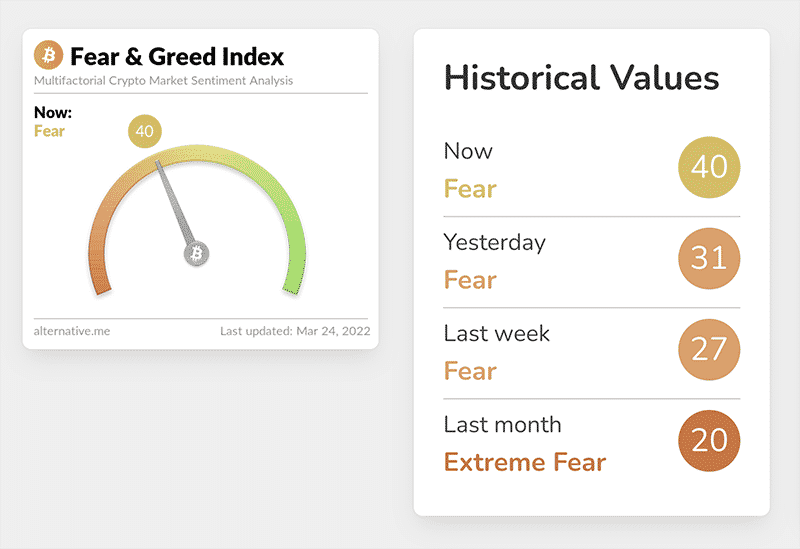The width and height of the screenshot is (800, 549).
Task: Select the Yesterday value 31 circle
Action: (x=709, y=258)
